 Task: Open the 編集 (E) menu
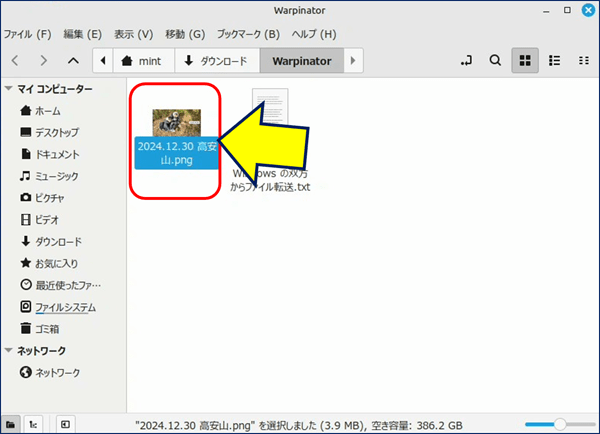(83, 34)
